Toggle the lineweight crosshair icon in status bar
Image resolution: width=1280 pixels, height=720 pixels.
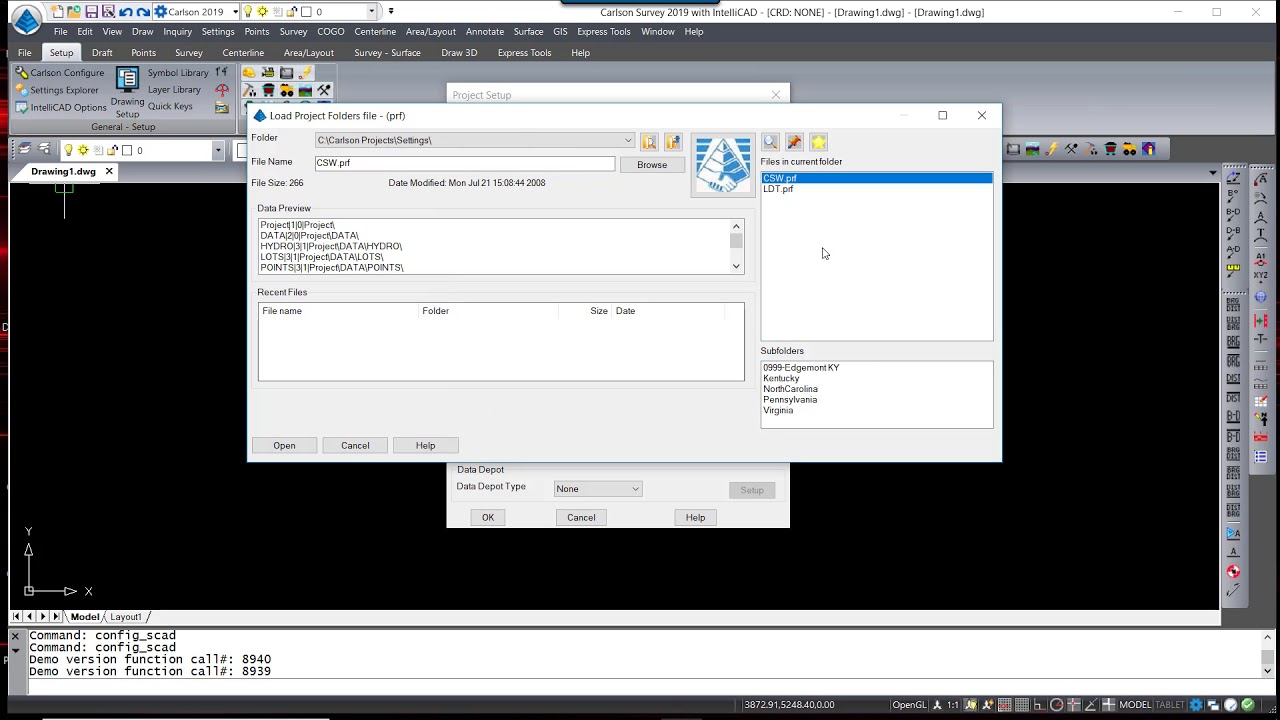pyautogui.click(x=1108, y=705)
